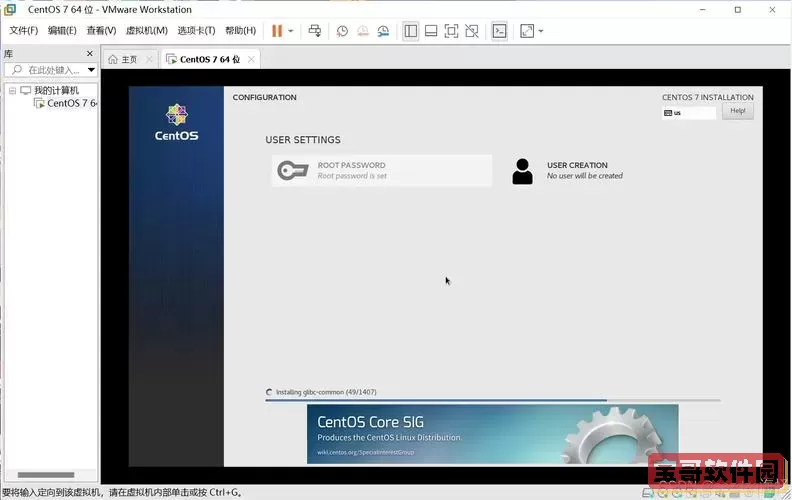Close the 库 library panel
This screenshot has height=500, width=792.
[90, 54]
